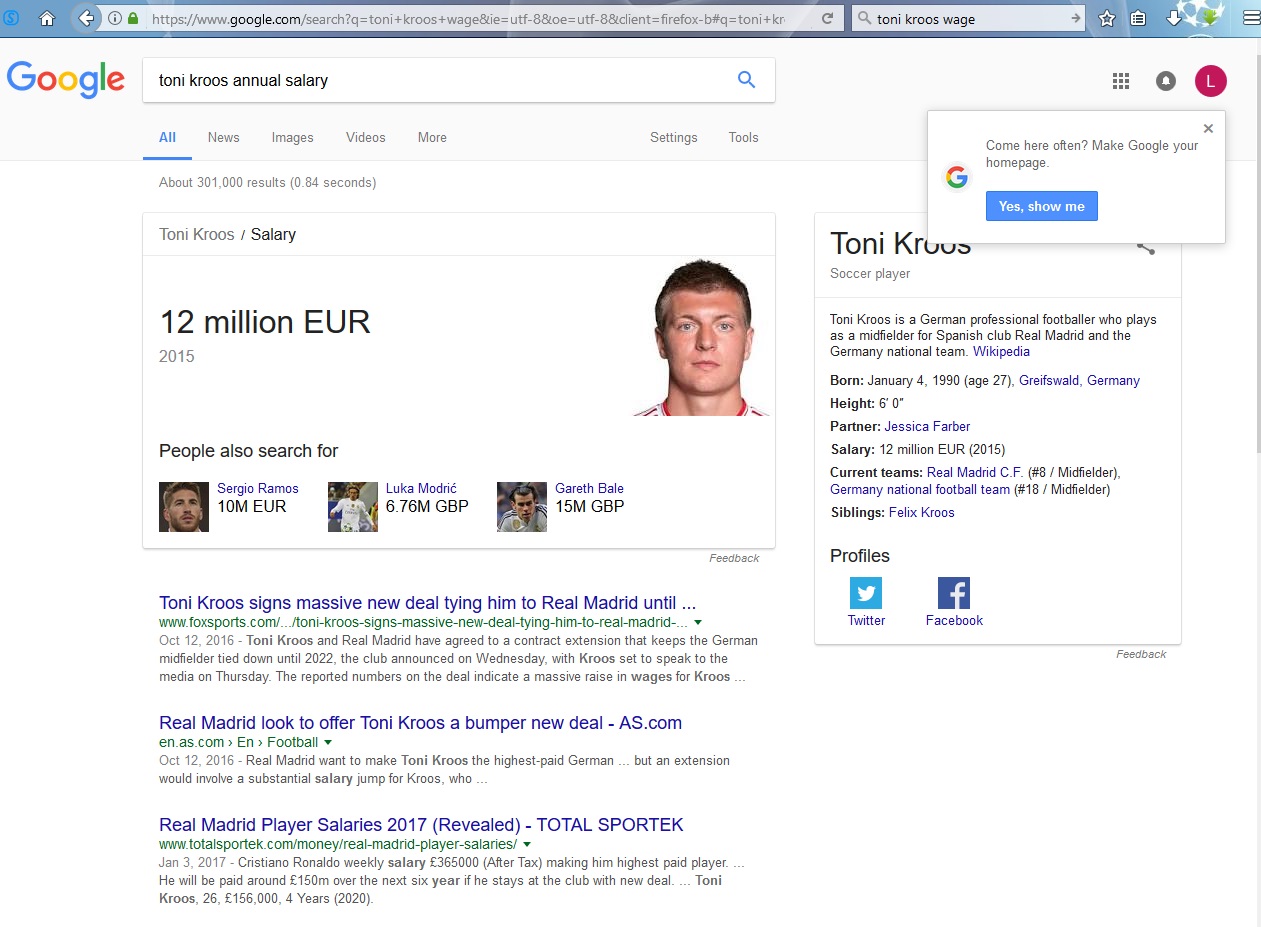1261x927 pixels.
Task: Dismiss the homepage prompt with the X
Action: pyautogui.click(x=1208, y=128)
